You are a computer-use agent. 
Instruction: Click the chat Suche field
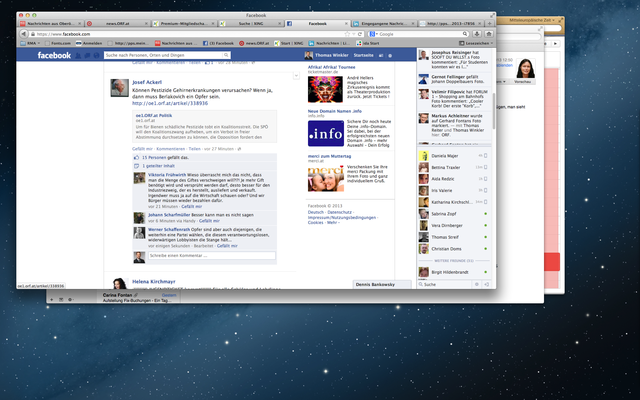point(445,284)
